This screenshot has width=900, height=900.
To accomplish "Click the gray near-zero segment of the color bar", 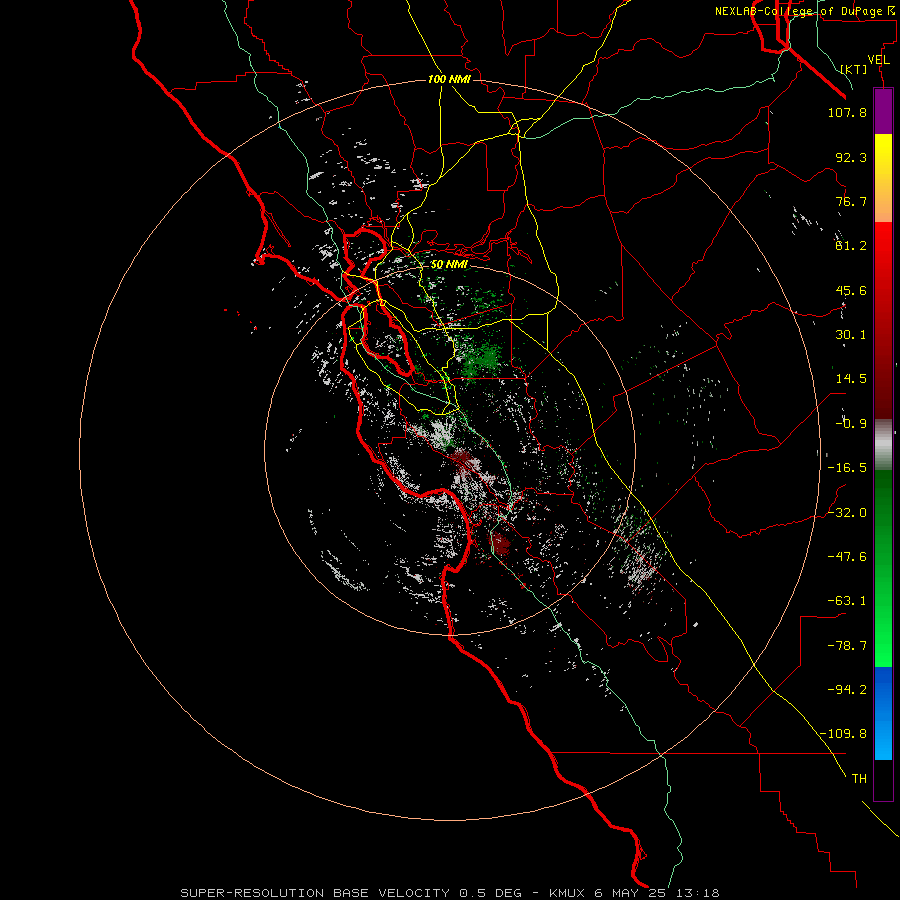I will pyautogui.click(x=883, y=445).
